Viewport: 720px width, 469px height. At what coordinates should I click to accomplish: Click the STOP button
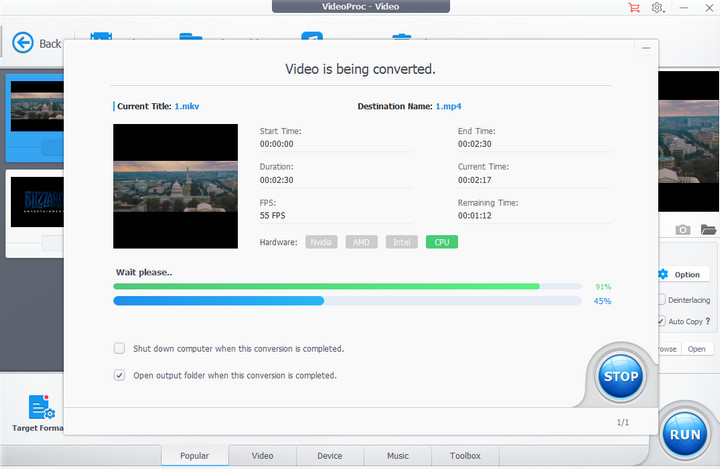pos(621,376)
